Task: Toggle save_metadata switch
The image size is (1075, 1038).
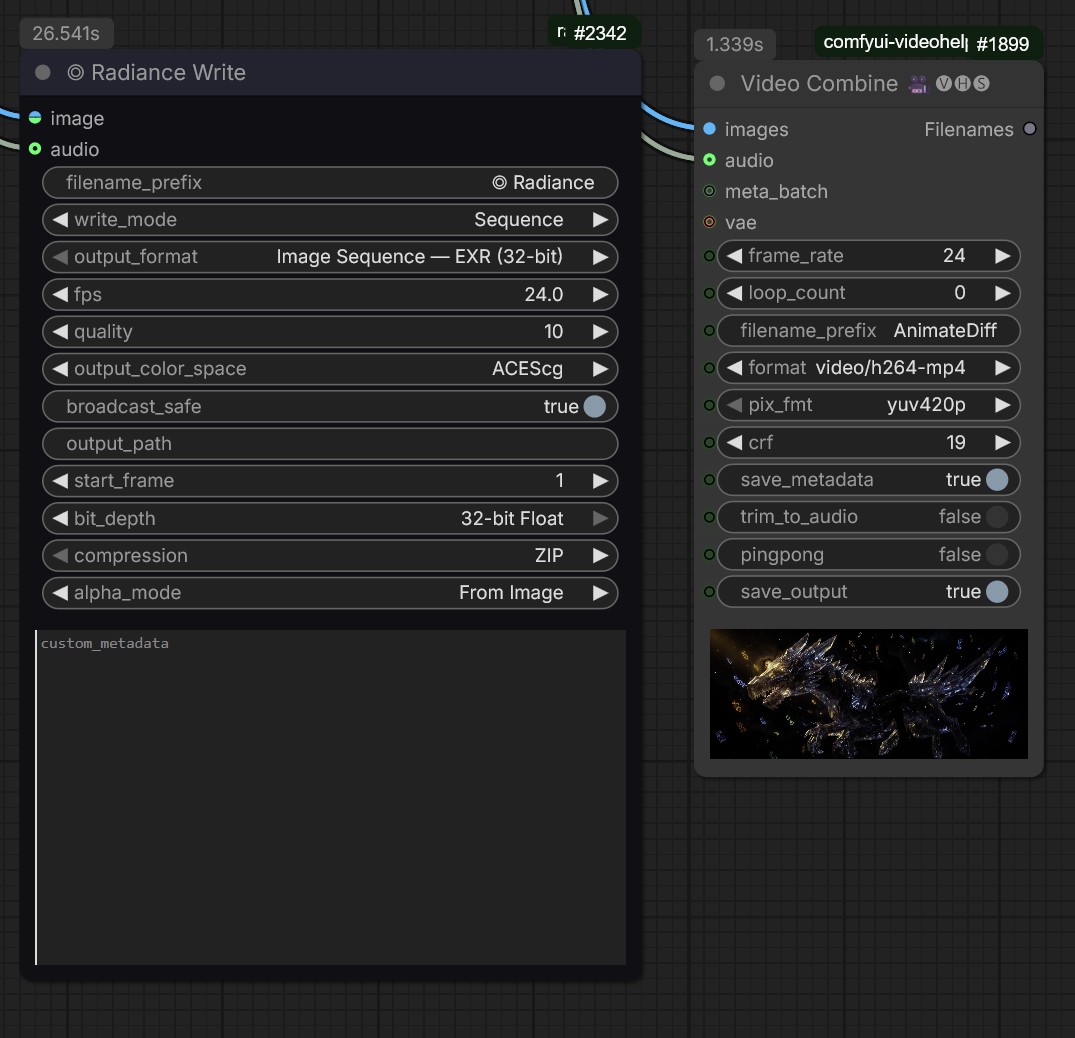Action: point(997,479)
